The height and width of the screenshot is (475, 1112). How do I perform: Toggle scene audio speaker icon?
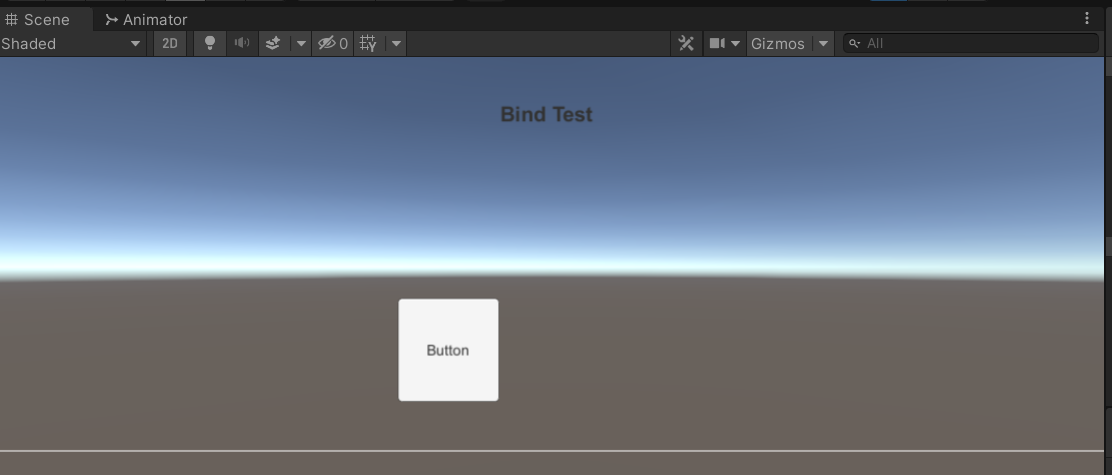tap(242, 43)
